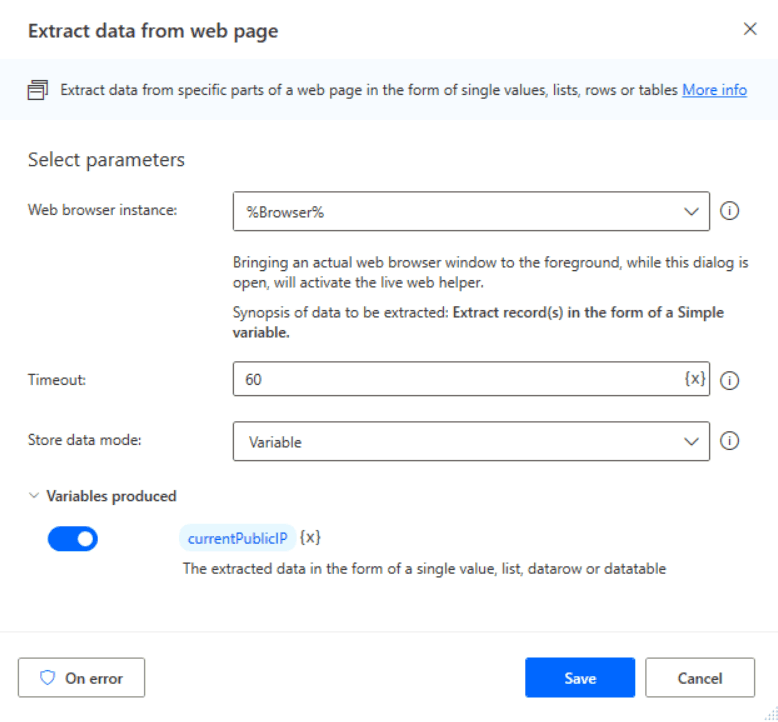Cancel the dialog
Viewport: 778px width, 722px height.
point(700,678)
